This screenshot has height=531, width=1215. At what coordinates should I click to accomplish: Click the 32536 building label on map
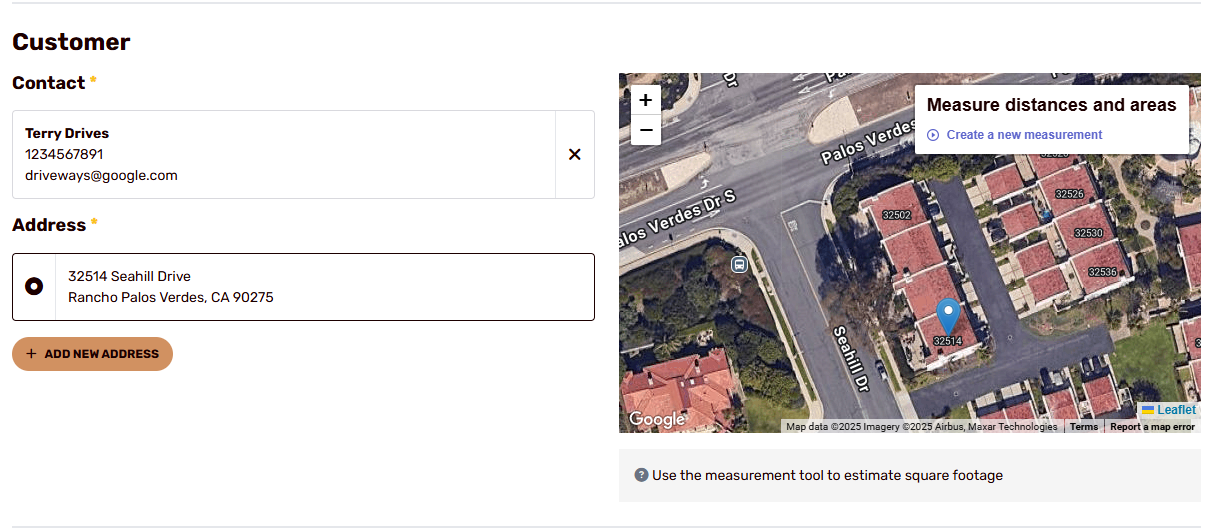1102,272
